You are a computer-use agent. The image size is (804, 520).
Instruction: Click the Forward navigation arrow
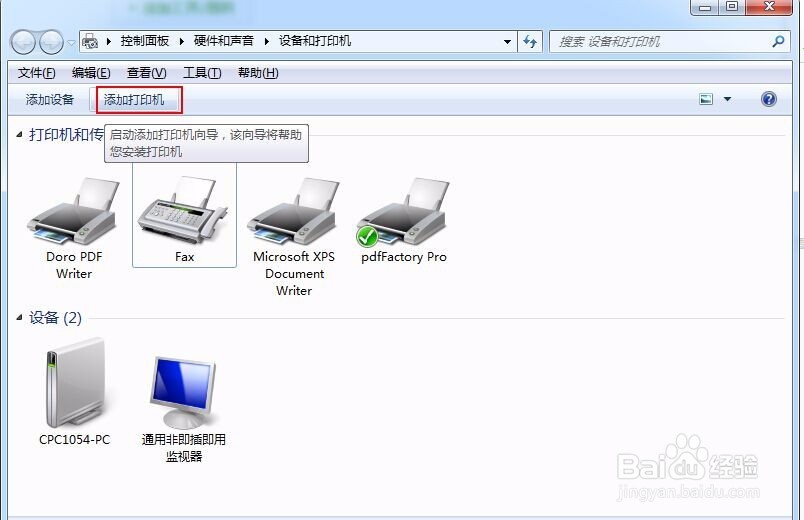[51, 43]
